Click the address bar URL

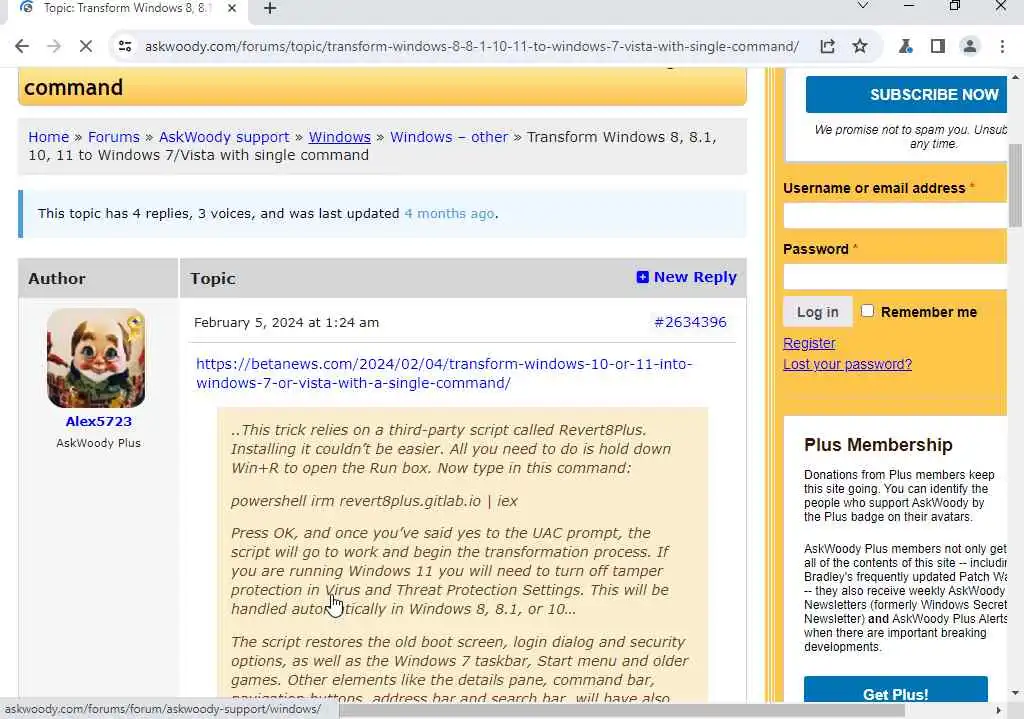point(472,46)
